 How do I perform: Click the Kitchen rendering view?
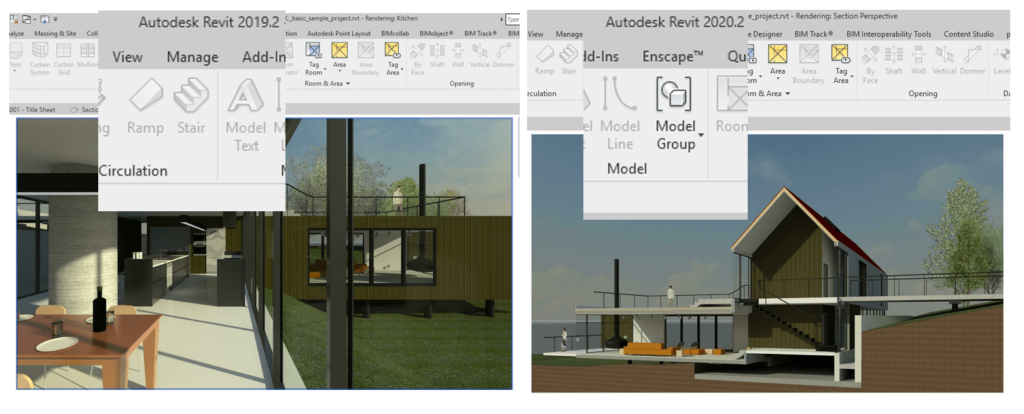[x=264, y=253]
